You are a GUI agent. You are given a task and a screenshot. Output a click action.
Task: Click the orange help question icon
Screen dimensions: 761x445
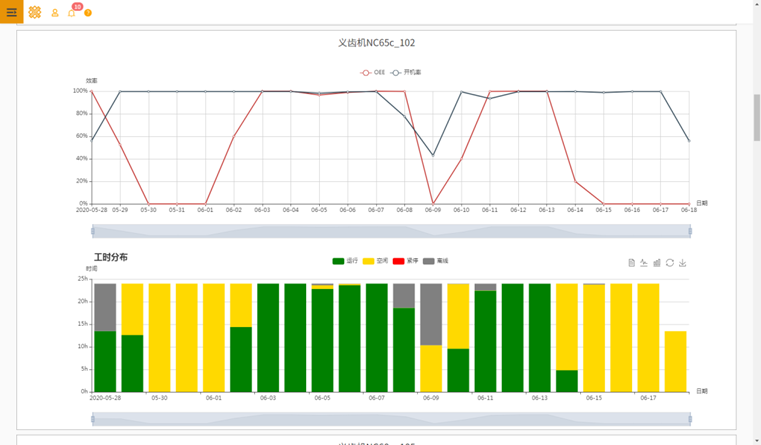(x=88, y=13)
